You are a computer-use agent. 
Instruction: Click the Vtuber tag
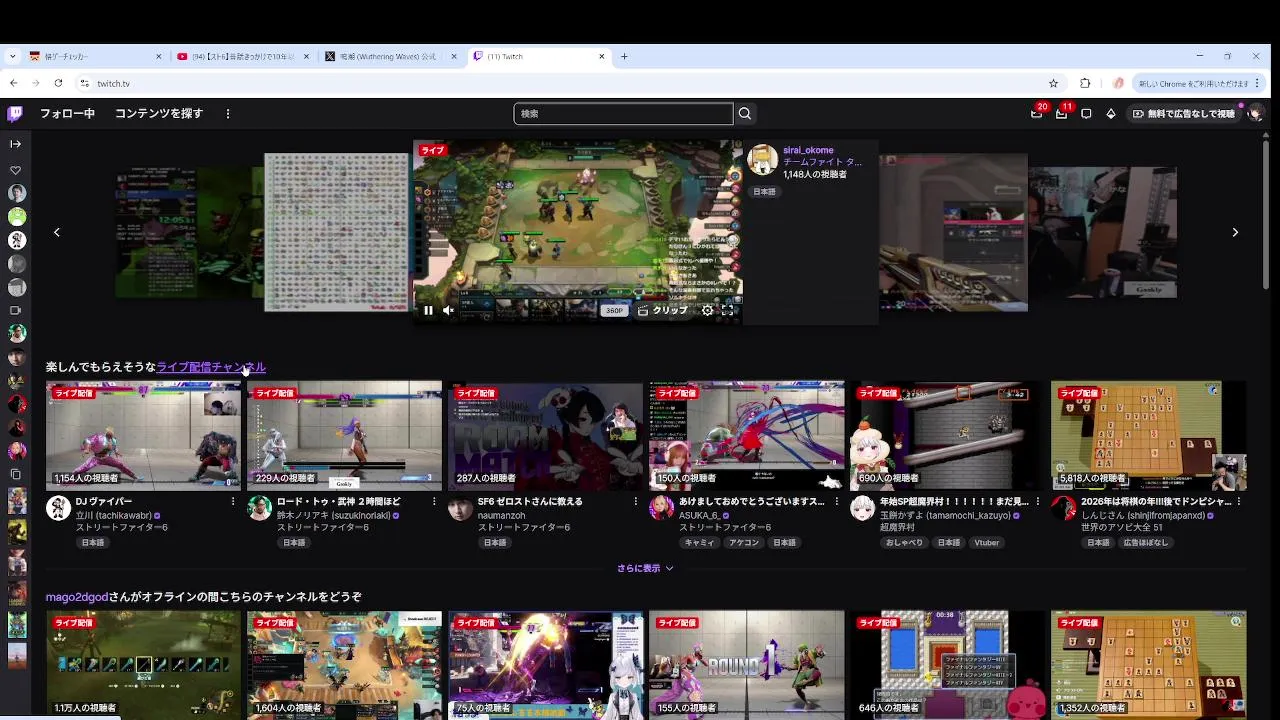[x=986, y=543]
